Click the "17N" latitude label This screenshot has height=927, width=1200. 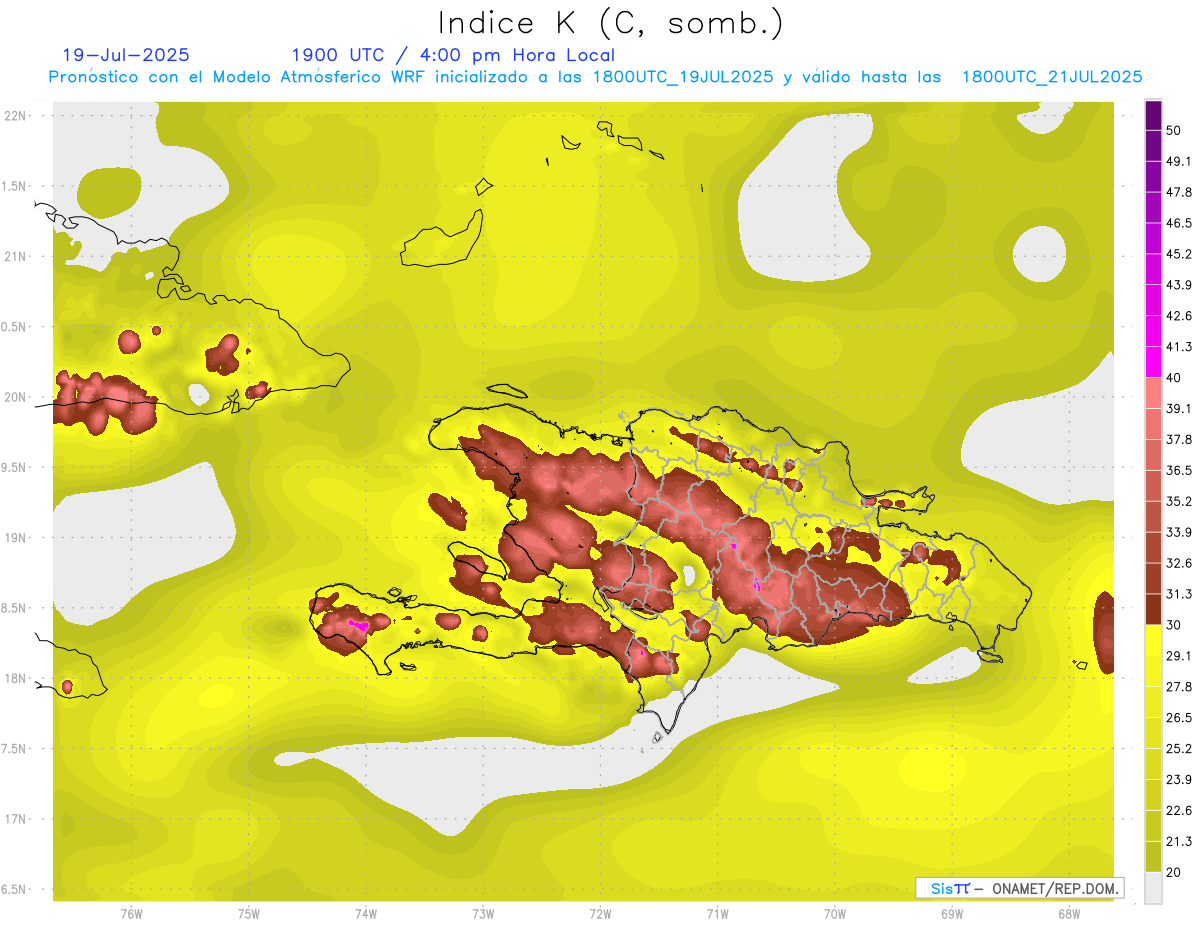pyautogui.click(x=15, y=819)
